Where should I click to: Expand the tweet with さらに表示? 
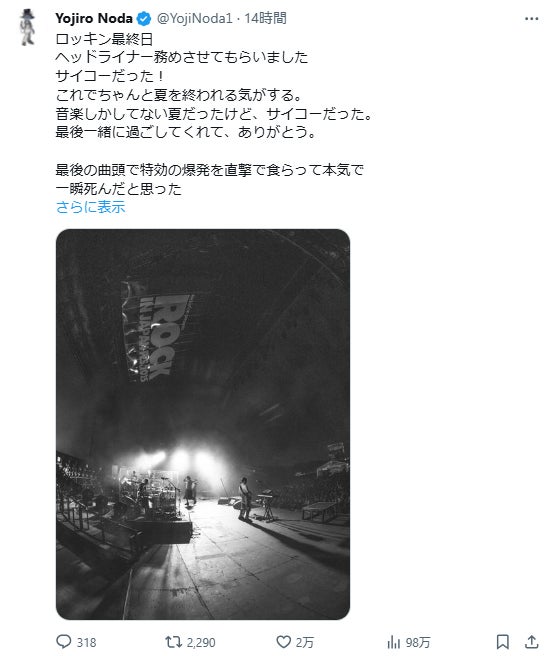point(90,207)
